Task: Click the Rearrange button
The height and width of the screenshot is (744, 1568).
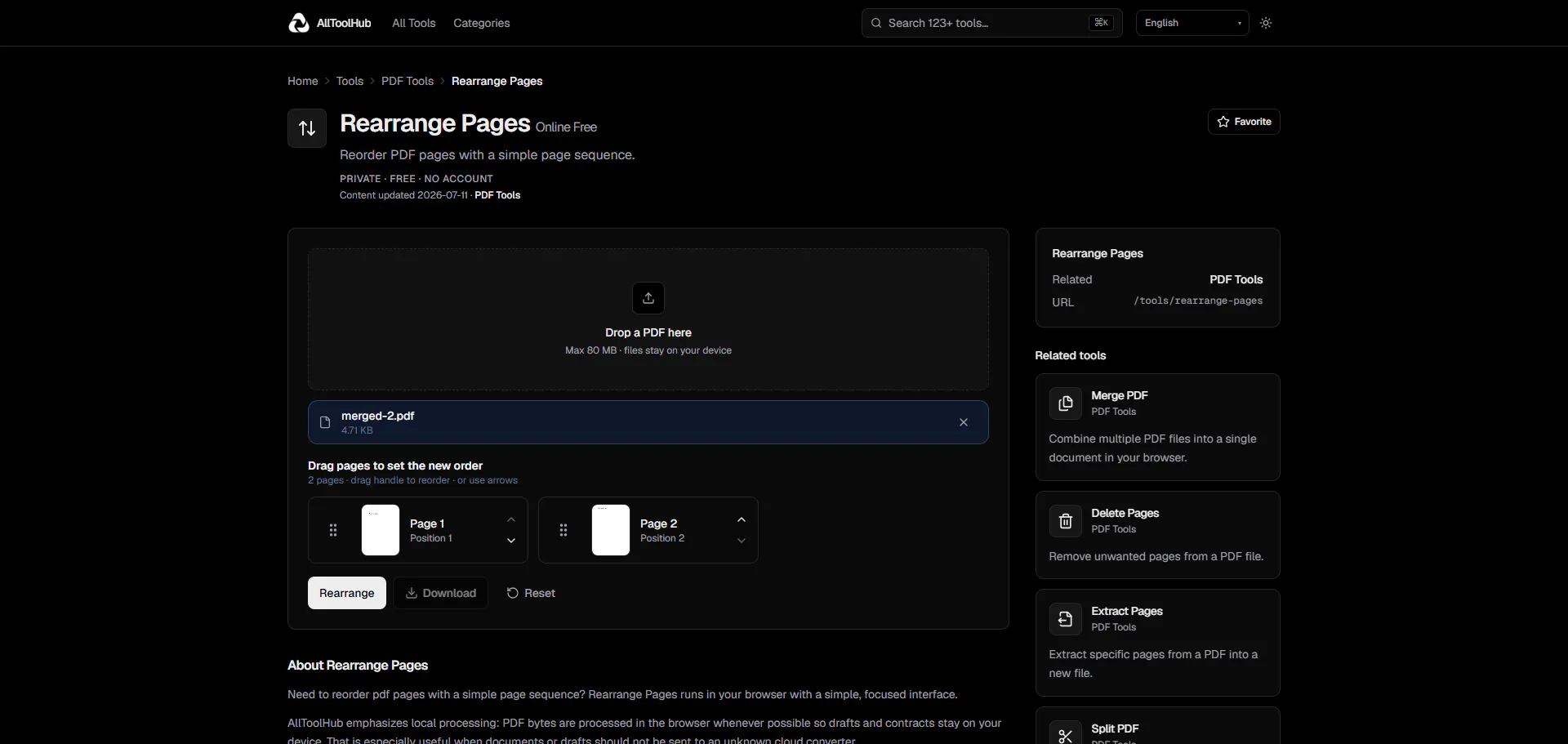Action: tap(347, 593)
